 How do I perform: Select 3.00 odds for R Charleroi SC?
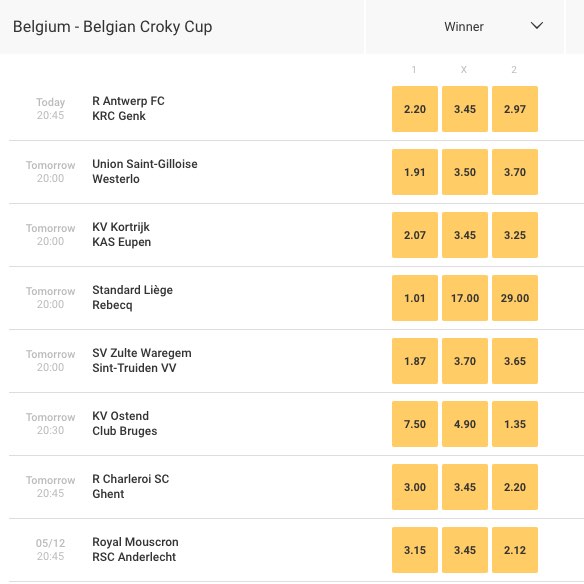(x=415, y=487)
